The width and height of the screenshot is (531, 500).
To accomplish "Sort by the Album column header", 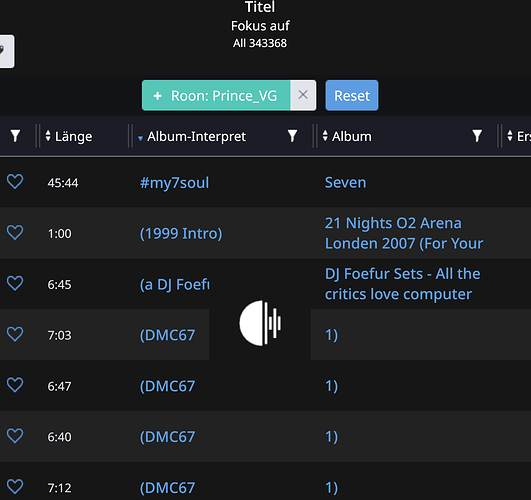I will coord(347,137).
